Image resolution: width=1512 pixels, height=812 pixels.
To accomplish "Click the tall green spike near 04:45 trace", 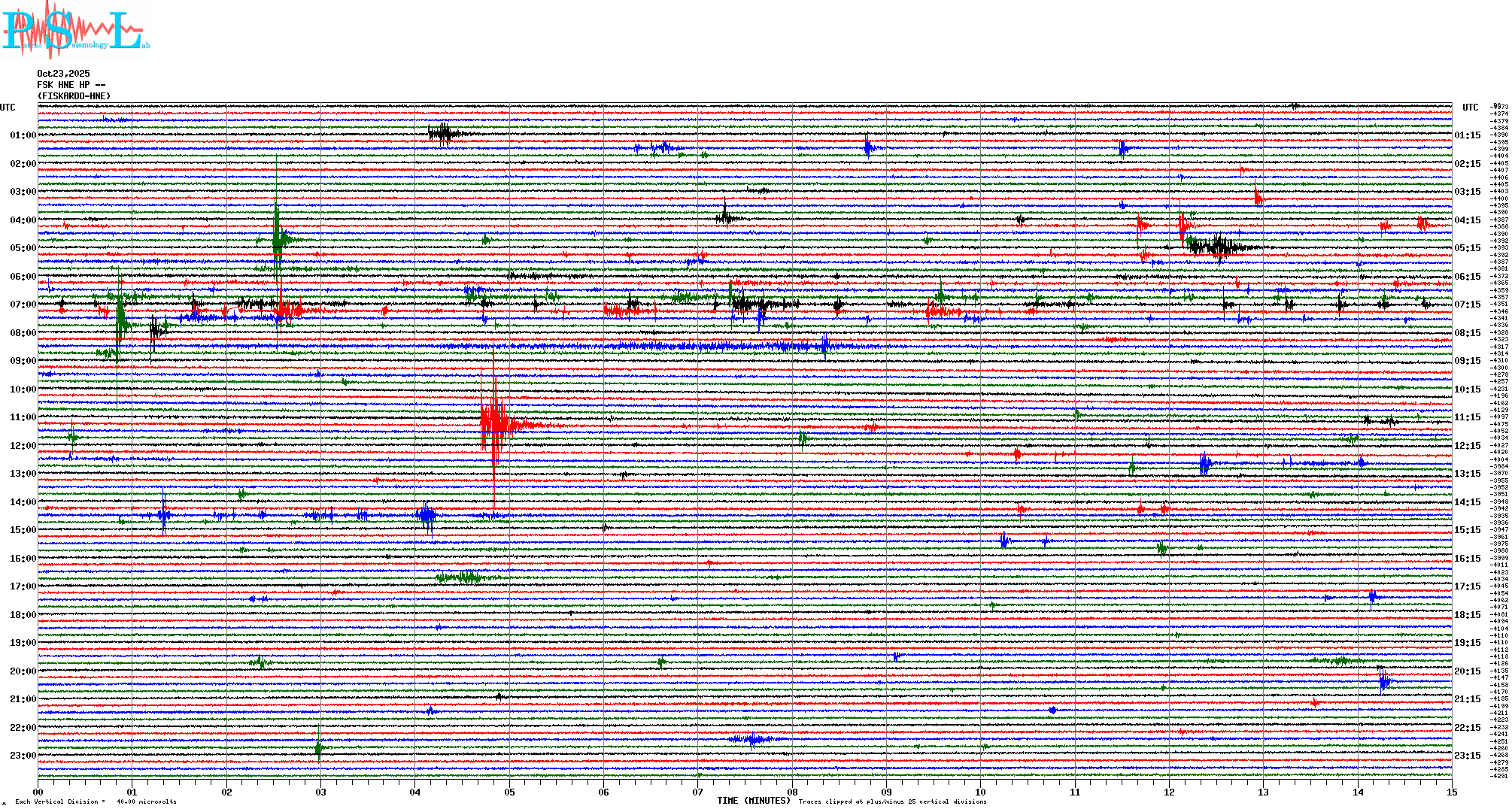I will (277, 237).
